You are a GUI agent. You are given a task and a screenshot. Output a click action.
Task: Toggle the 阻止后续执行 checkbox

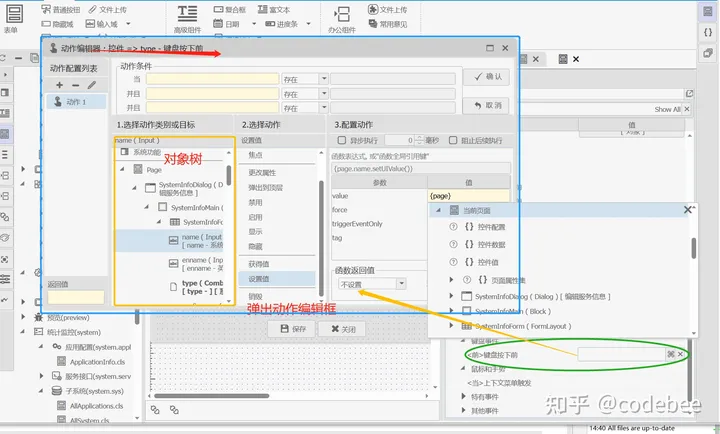tap(455, 141)
